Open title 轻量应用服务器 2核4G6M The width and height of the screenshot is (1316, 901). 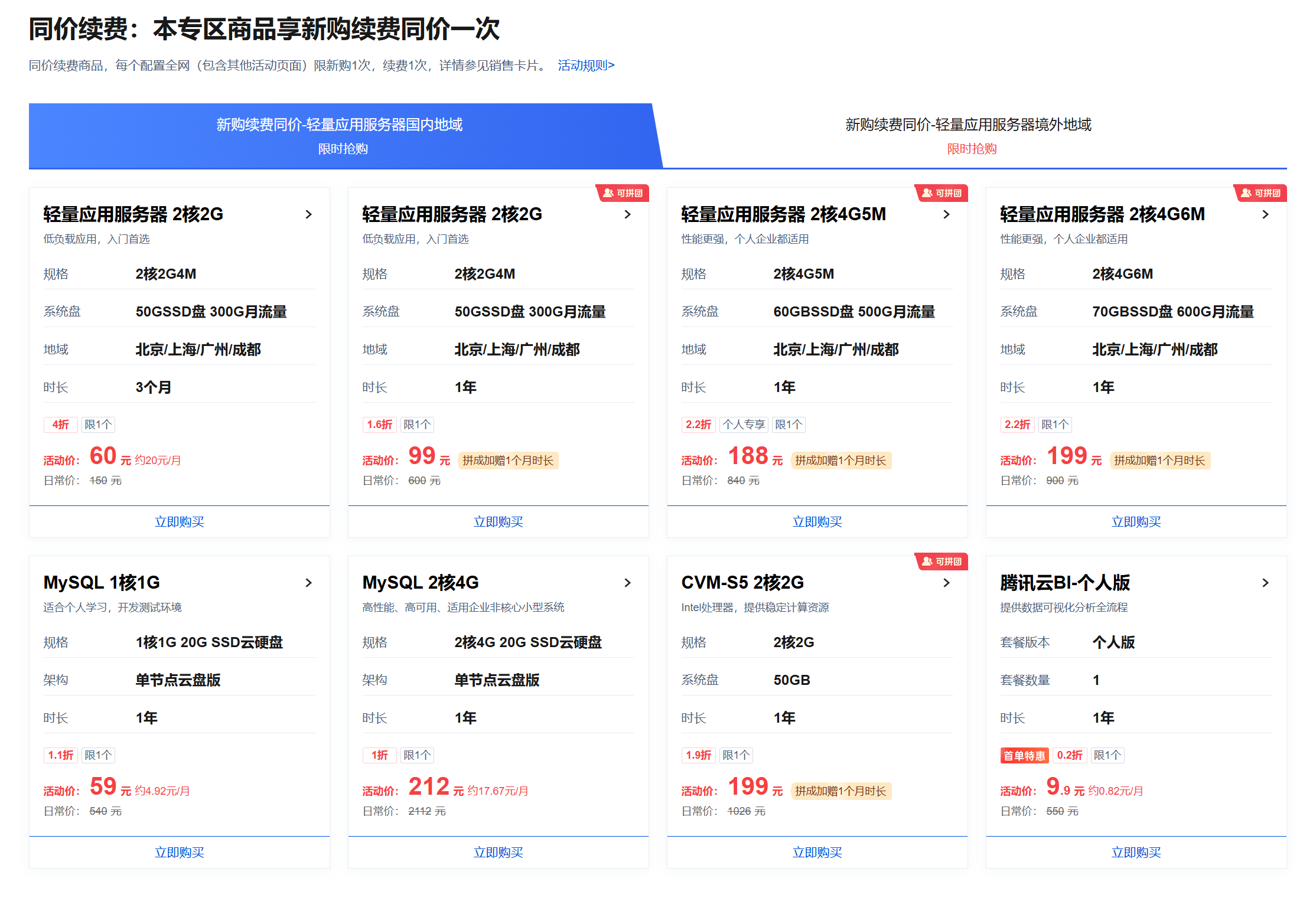(x=1102, y=214)
